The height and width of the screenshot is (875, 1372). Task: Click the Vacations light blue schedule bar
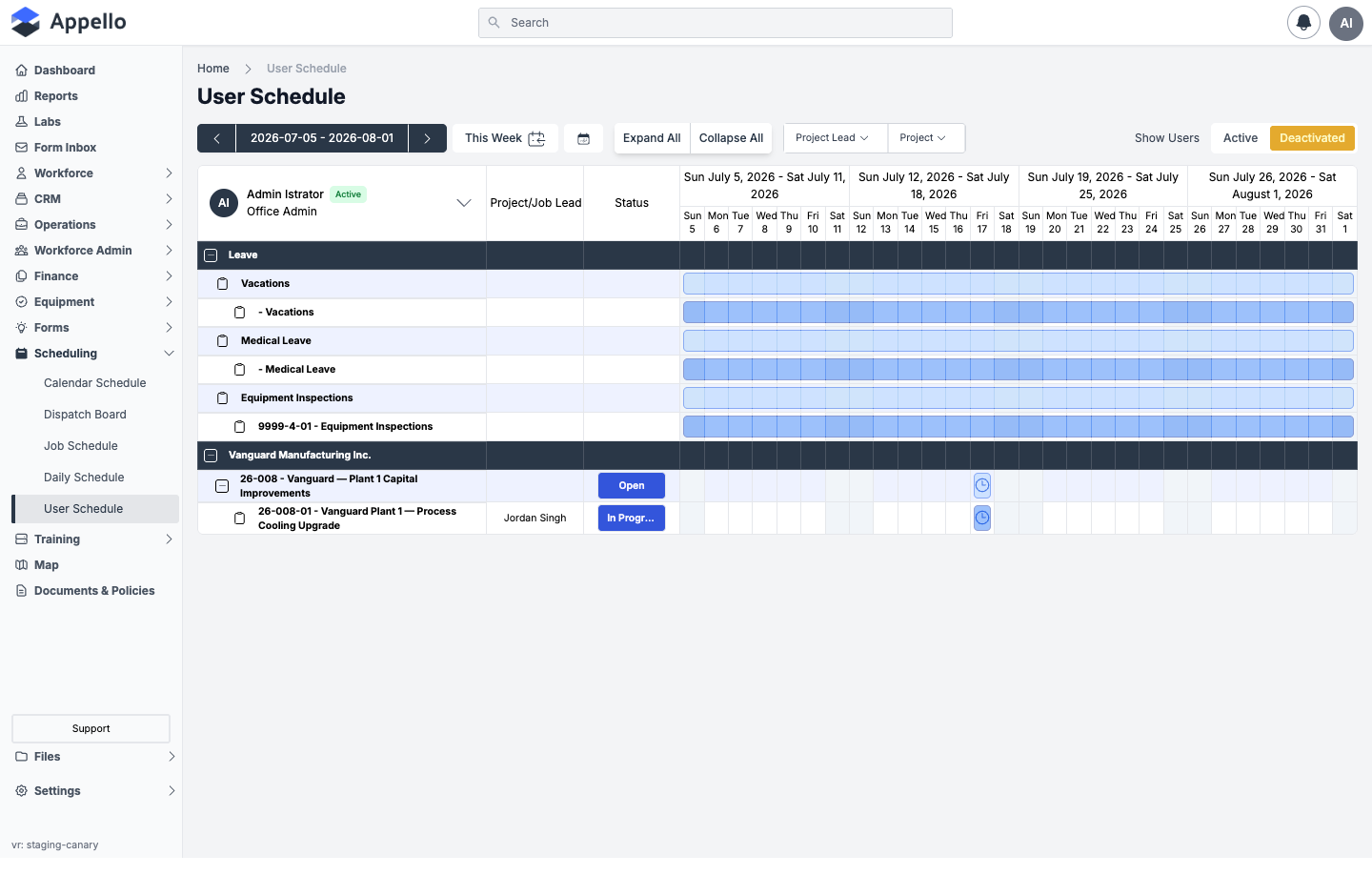1018,283
